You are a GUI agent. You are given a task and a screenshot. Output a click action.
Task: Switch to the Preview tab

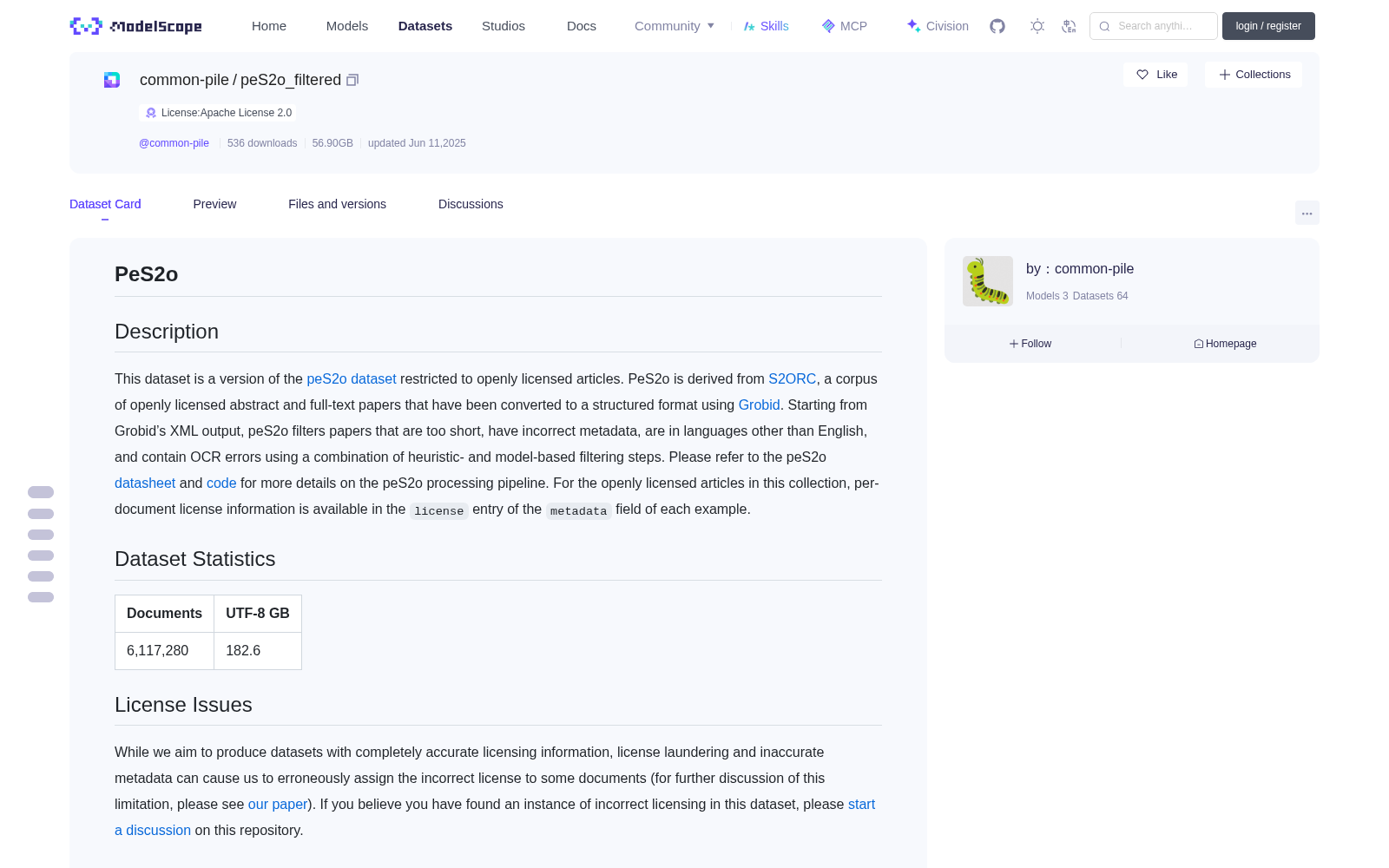coord(214,204)
